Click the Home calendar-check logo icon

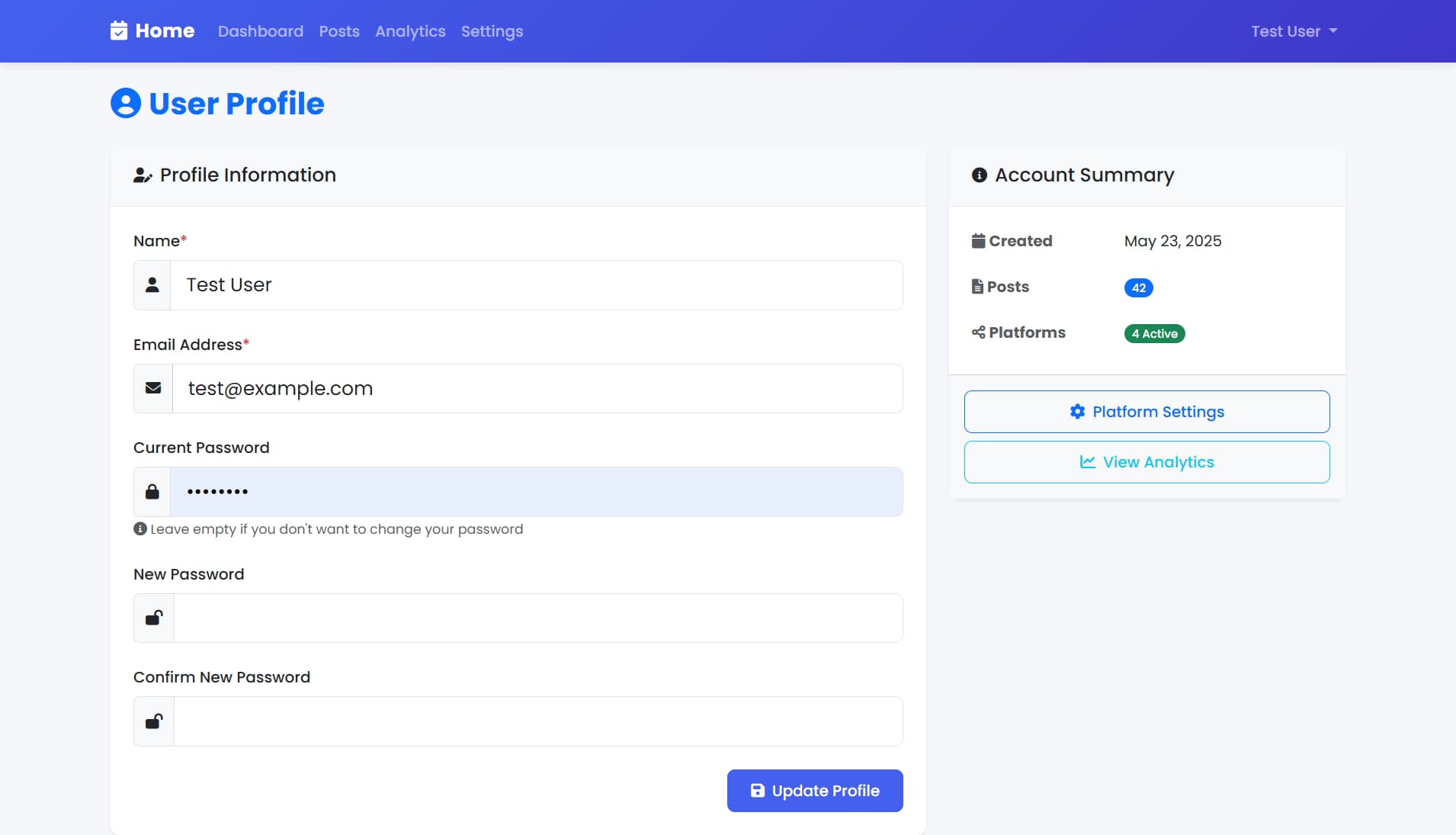tap(120, 31)
